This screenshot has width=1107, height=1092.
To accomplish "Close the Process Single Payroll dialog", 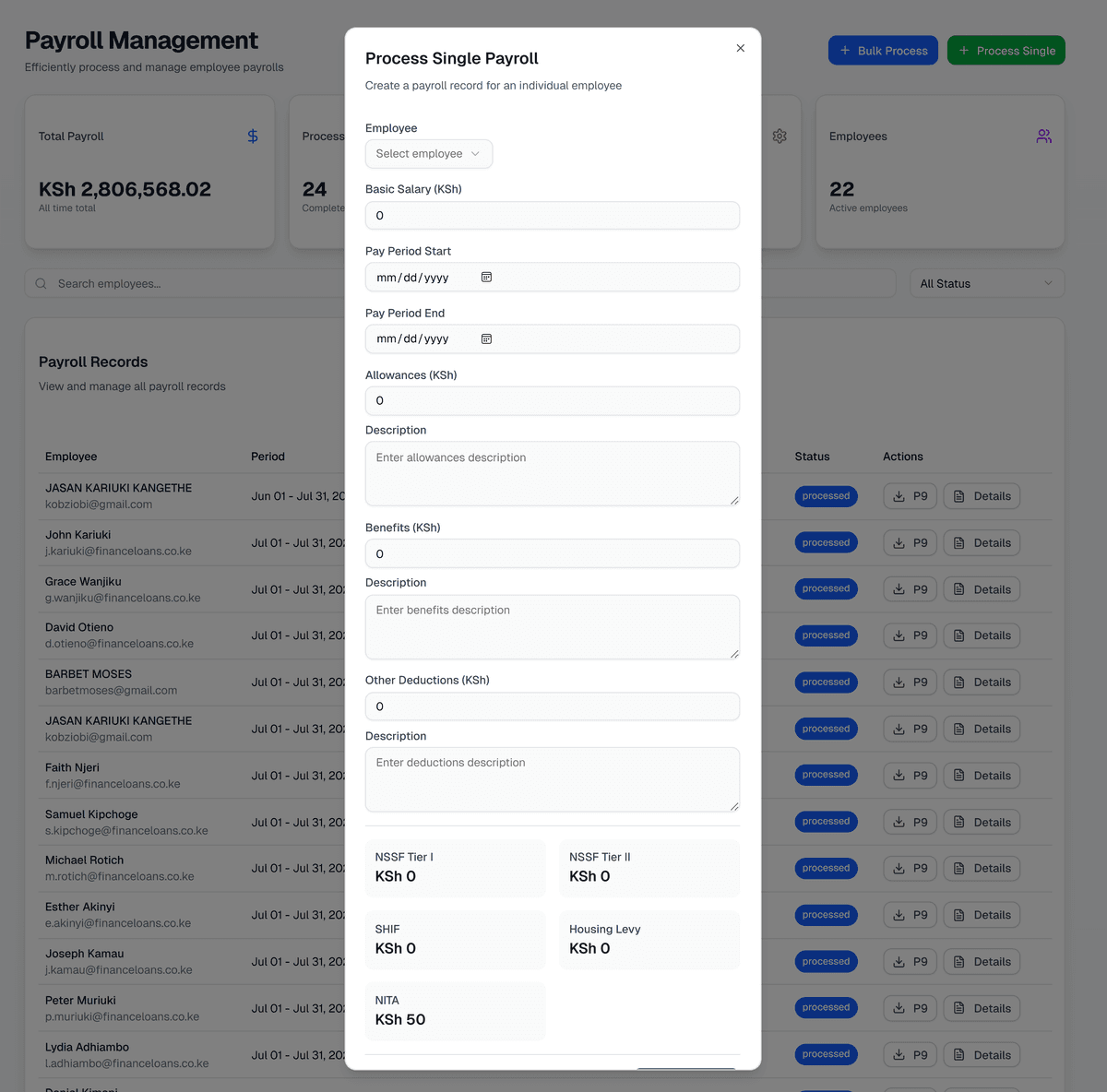I will pos(740,48).
